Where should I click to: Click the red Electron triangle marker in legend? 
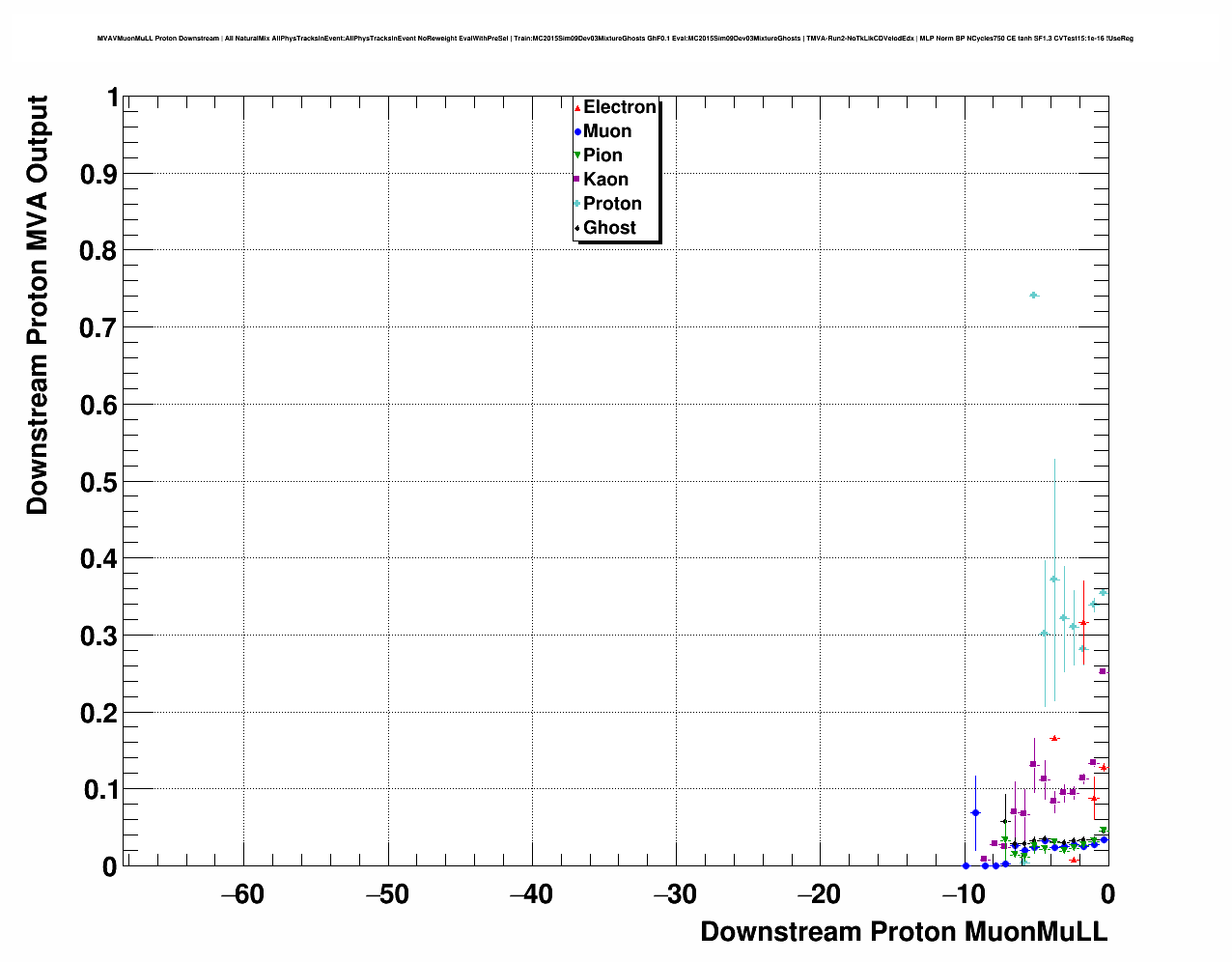[x=577, y=107]
